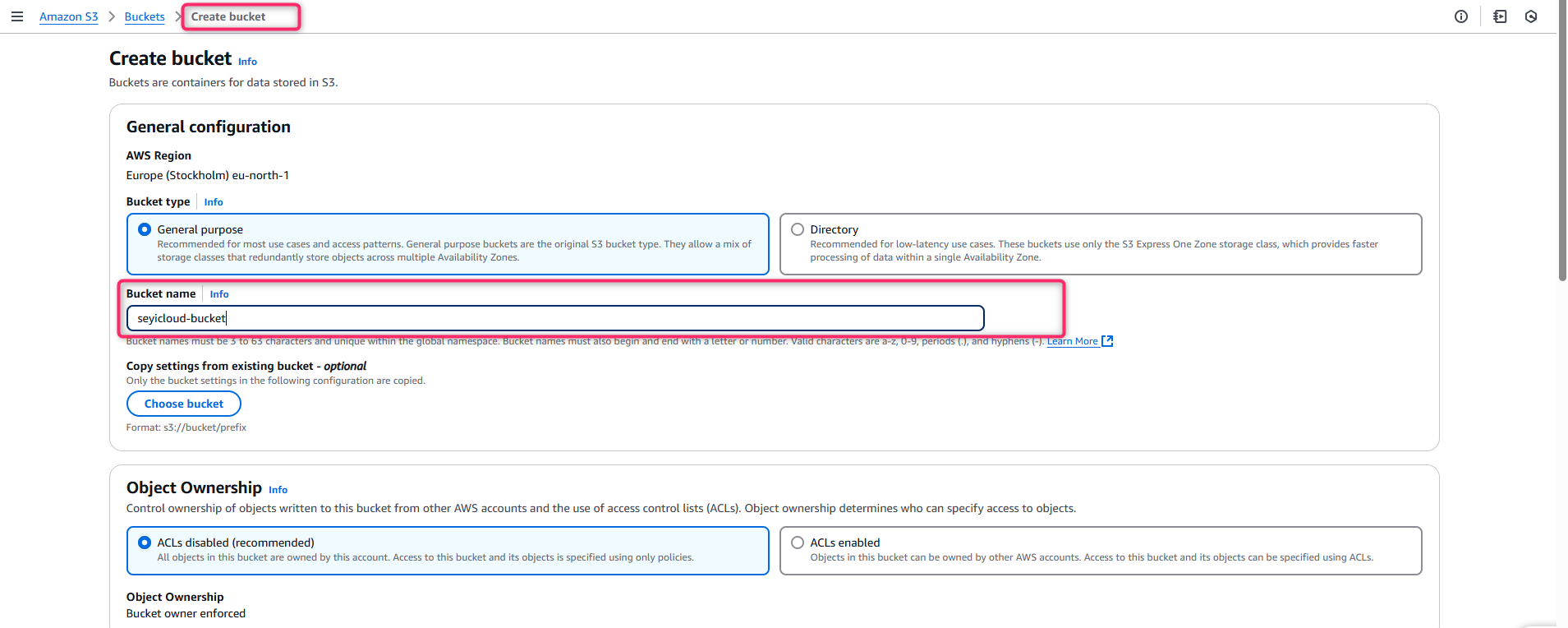Click the page vertical scrollbar thumb
This screenshot has width=1568, height=628.
1562,140
